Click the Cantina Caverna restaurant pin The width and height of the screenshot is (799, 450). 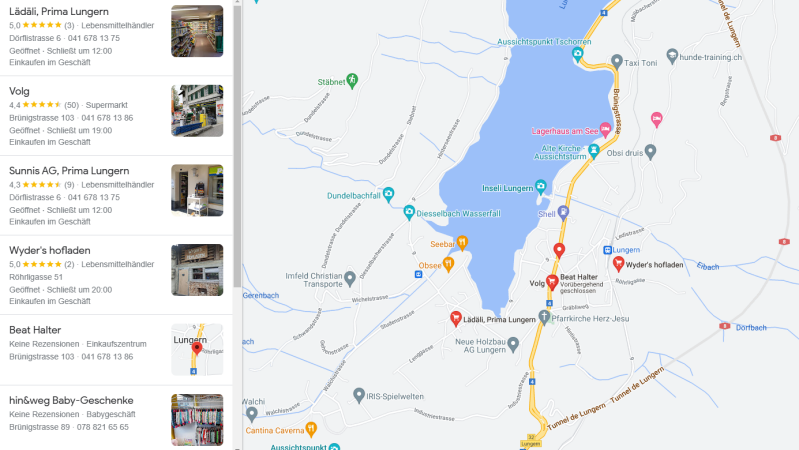(310, 429)
